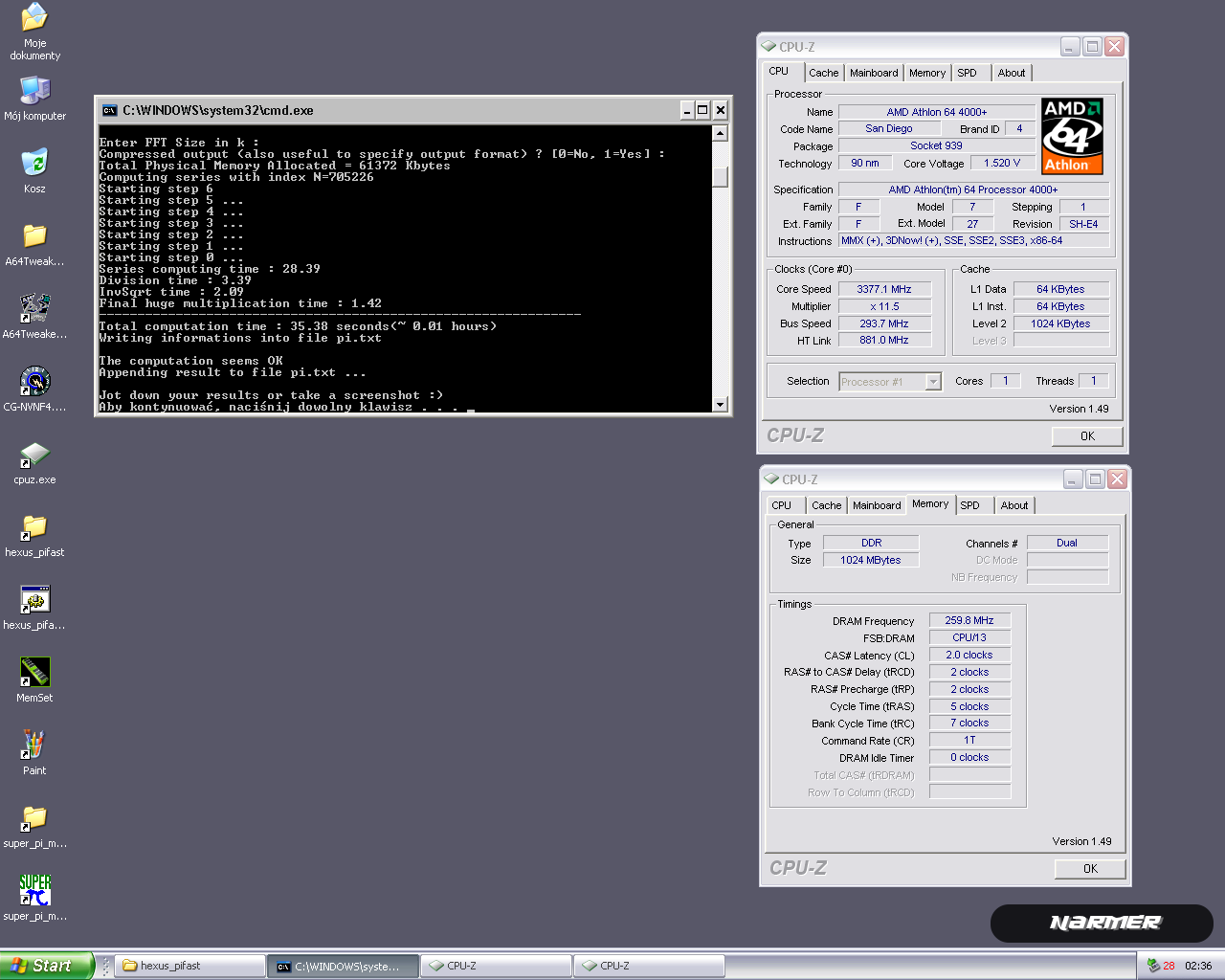Click cmd scrollbar down arrow

pos(721,405)
